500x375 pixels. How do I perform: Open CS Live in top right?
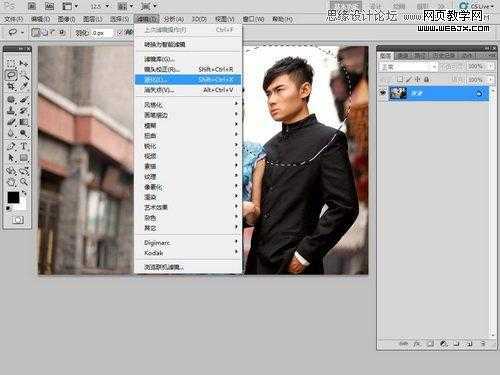pos(477,6)
